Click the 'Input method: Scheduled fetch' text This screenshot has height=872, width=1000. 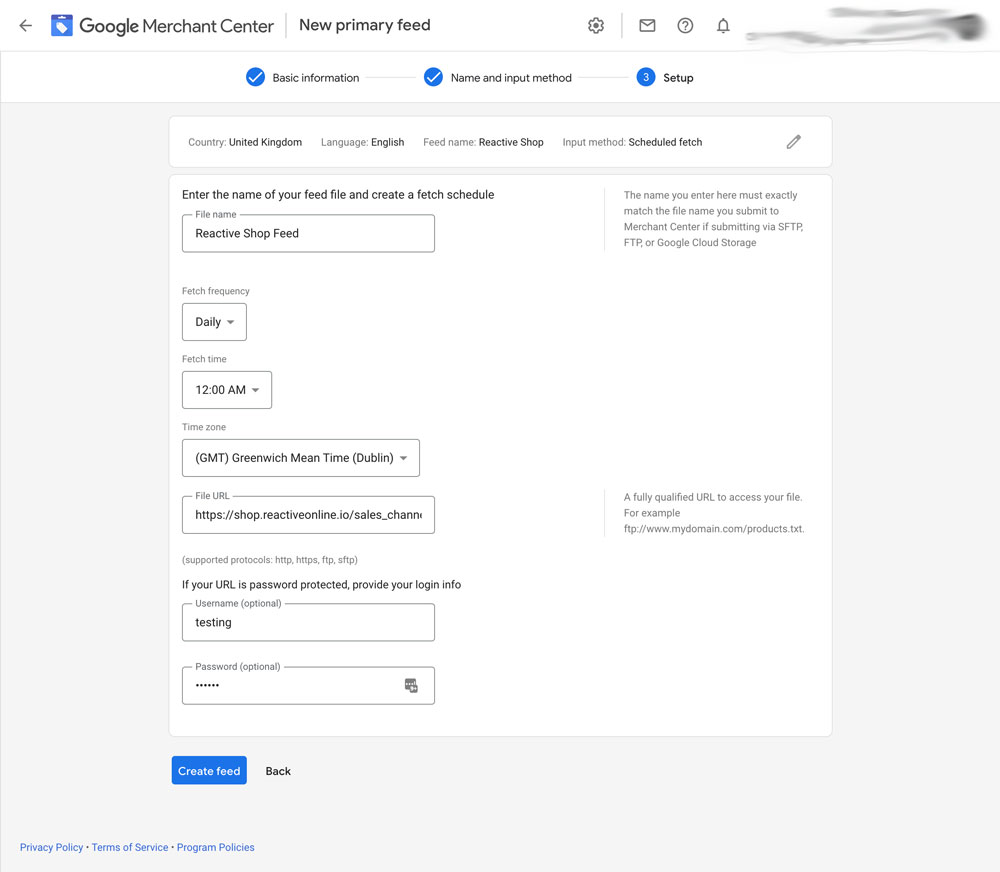pyautogui.click(x=632, y=142)
